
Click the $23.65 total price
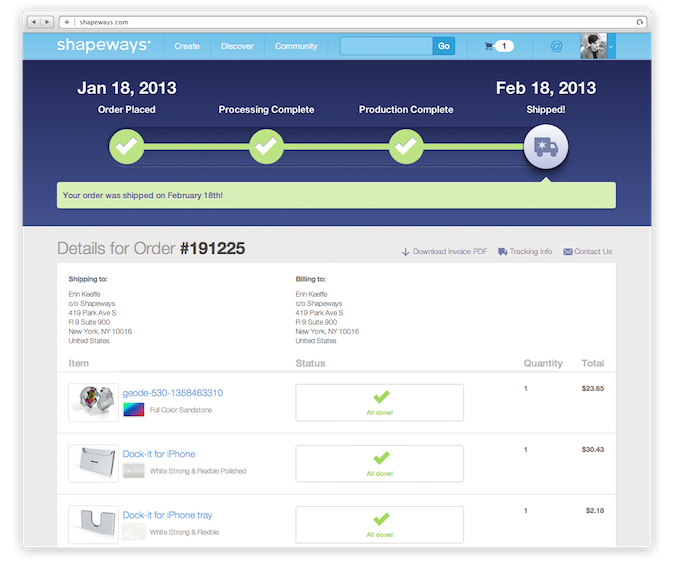point(593,388)
